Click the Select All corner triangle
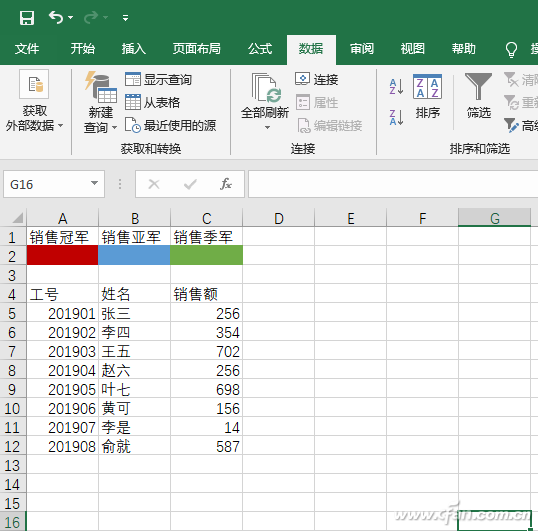 [17, 217]
